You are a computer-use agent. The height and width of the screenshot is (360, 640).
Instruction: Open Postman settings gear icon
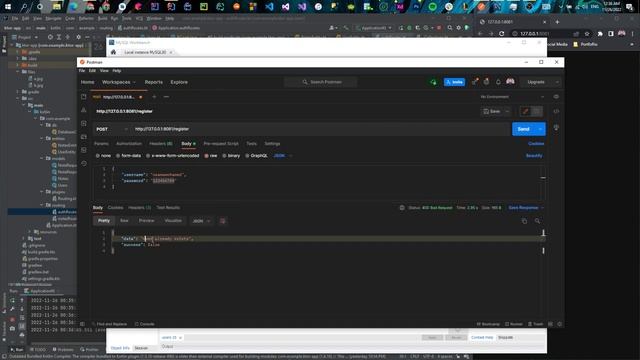coord(486,82)
